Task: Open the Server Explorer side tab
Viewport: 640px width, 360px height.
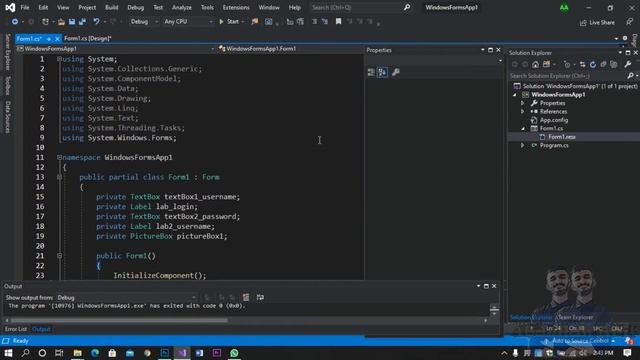Action: pyautogui.click(x=7, y=52)
